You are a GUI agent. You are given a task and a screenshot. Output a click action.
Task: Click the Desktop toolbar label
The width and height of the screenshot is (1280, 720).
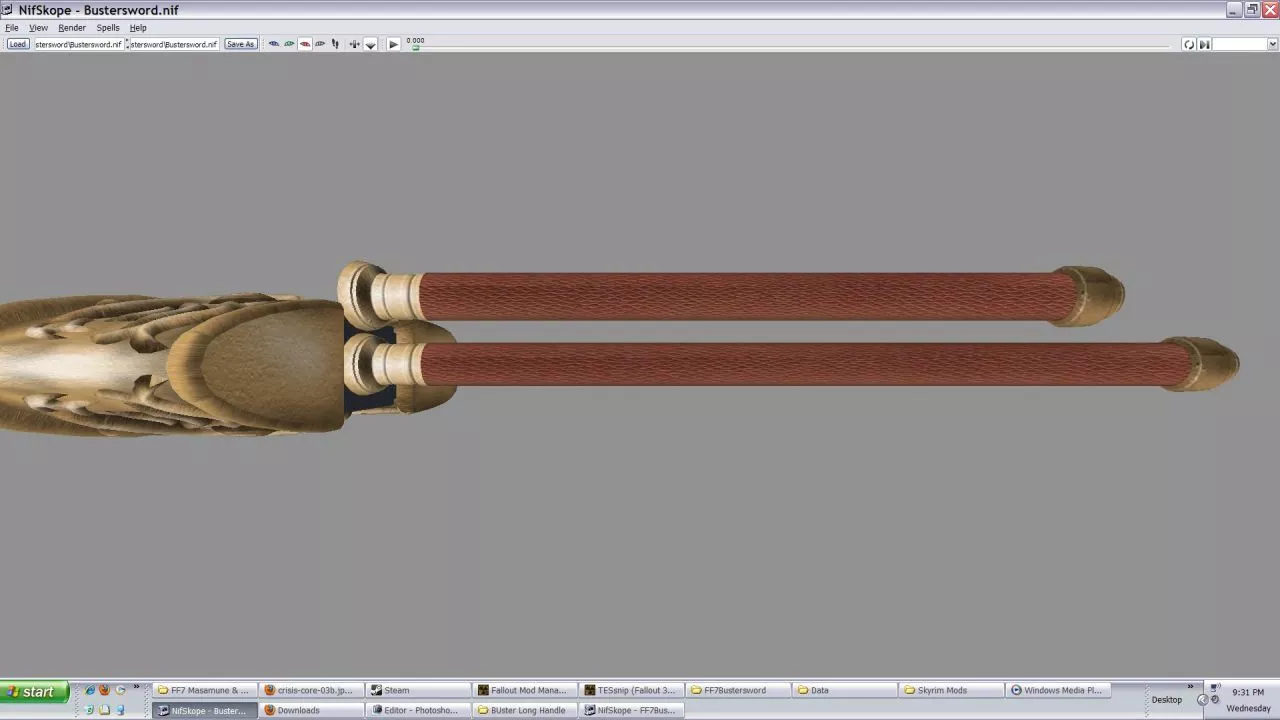[x=1166, y=699]
